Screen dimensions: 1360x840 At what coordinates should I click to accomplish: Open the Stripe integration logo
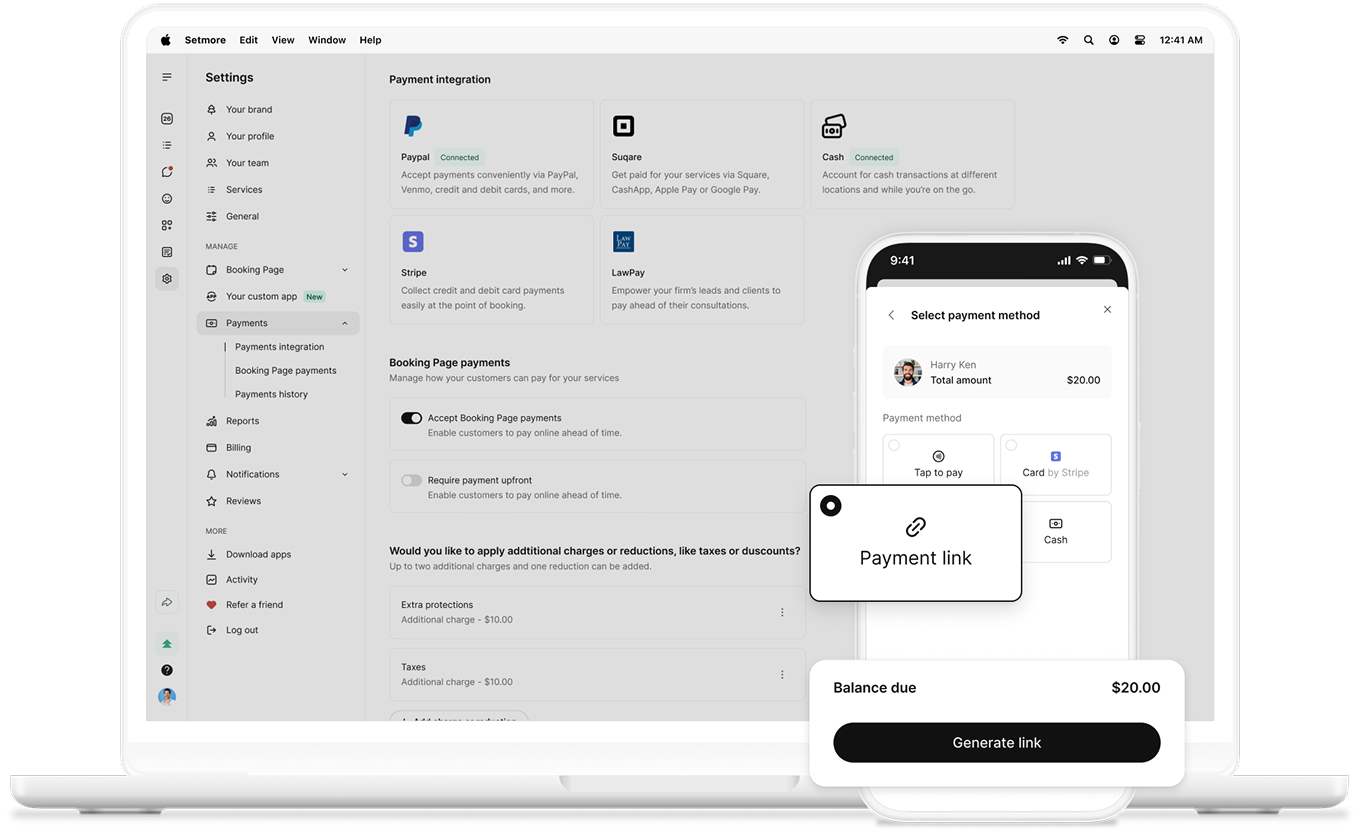(413, 241)
